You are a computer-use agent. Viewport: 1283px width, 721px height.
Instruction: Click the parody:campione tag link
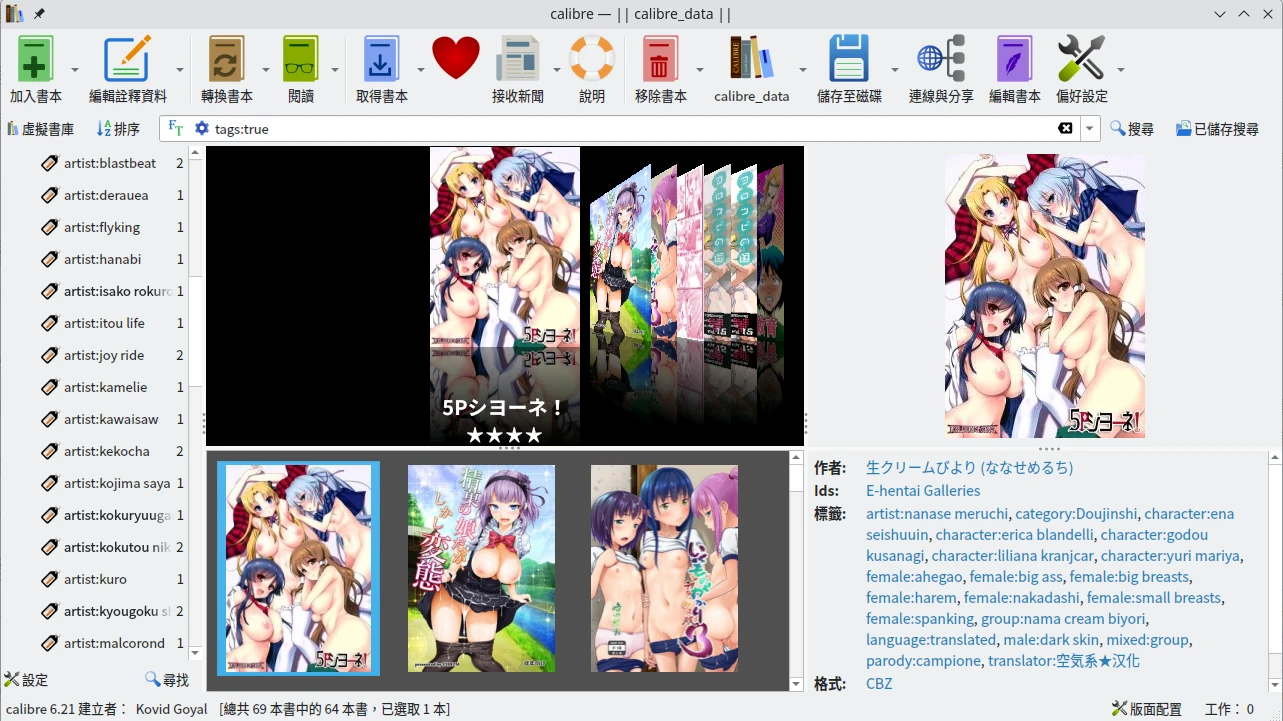[922, 660]
